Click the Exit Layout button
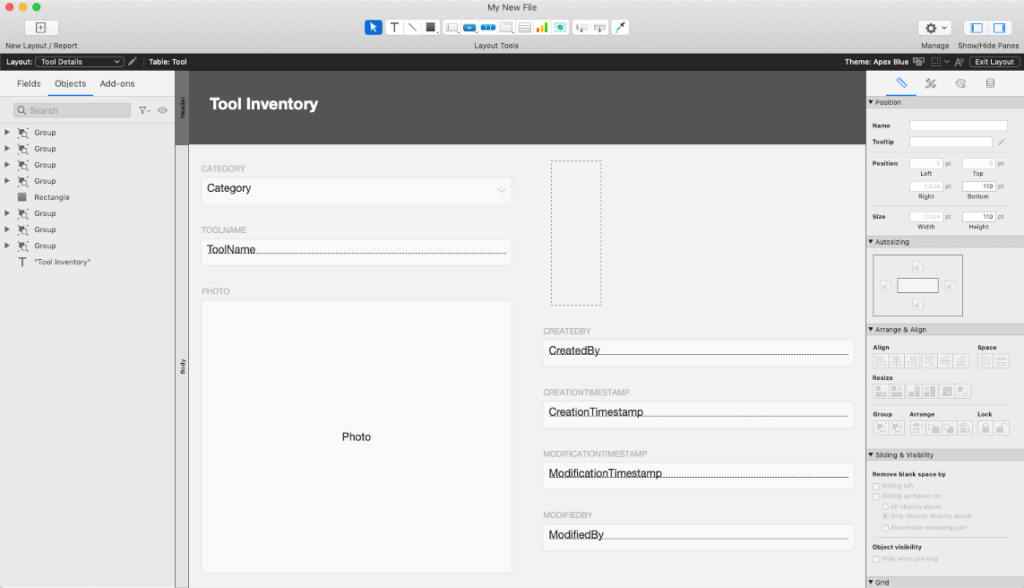1024x588 pixels. (x=993, y=61)
